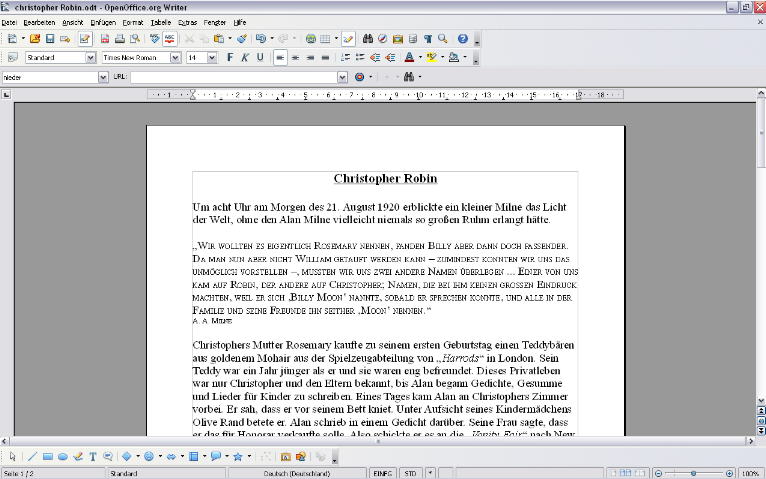766x479 pixels.
Task: Export directly as PDF icon
Action: [x=105, y=39]
